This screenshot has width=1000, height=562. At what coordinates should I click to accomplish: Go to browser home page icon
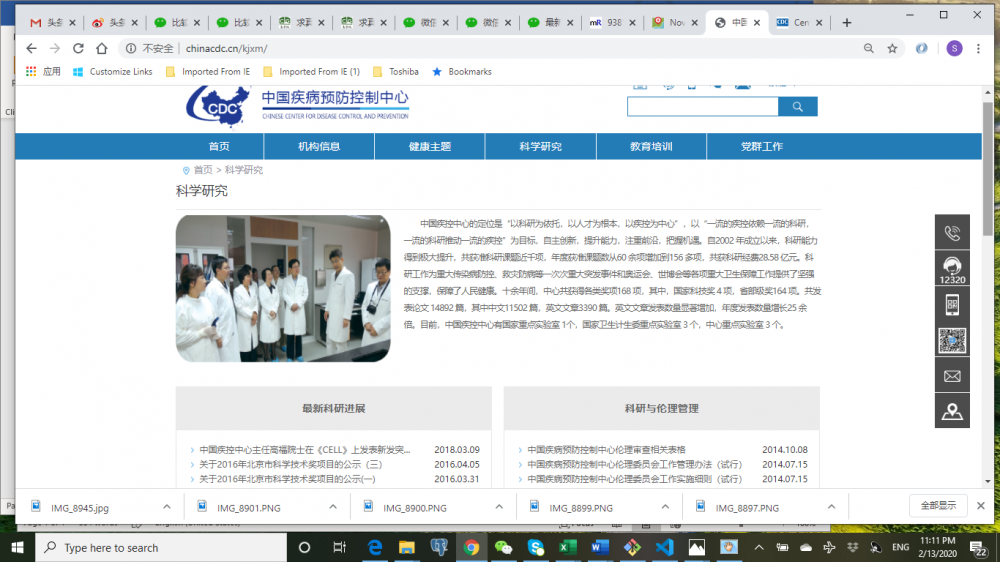tap(102, 48)
